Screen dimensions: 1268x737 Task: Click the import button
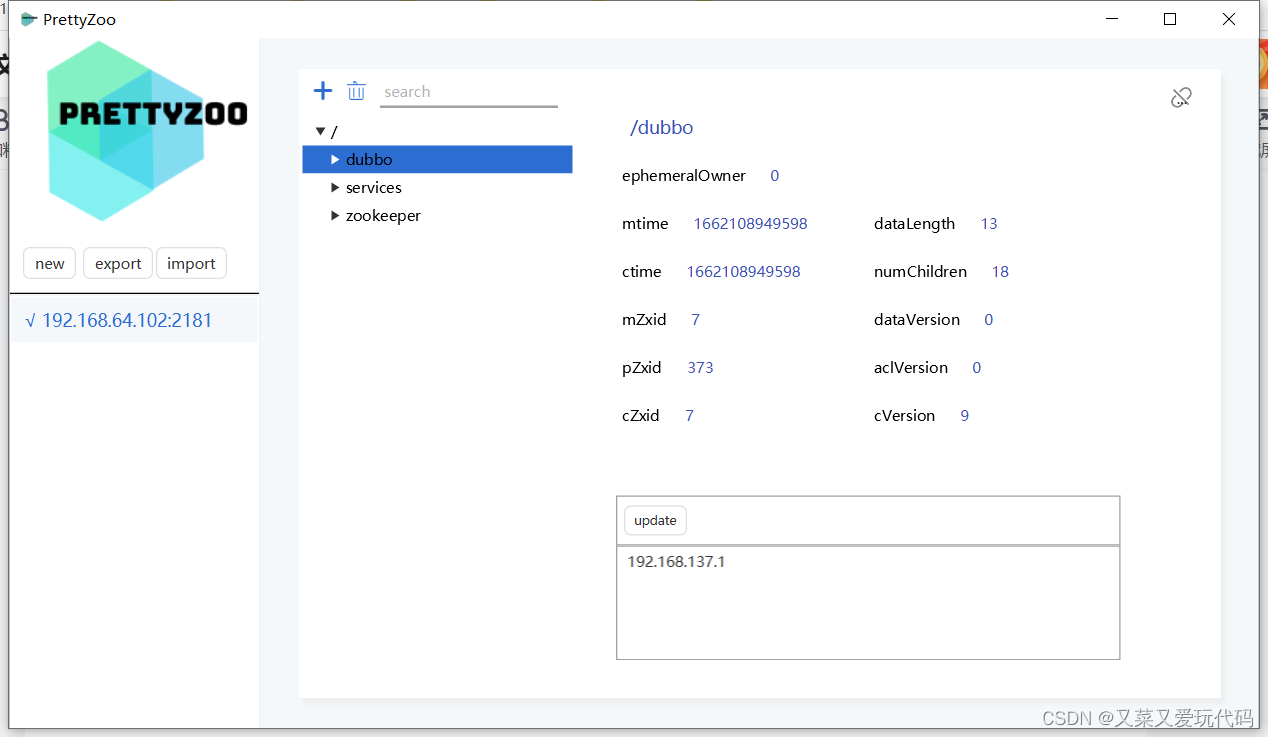coord(191,263)
